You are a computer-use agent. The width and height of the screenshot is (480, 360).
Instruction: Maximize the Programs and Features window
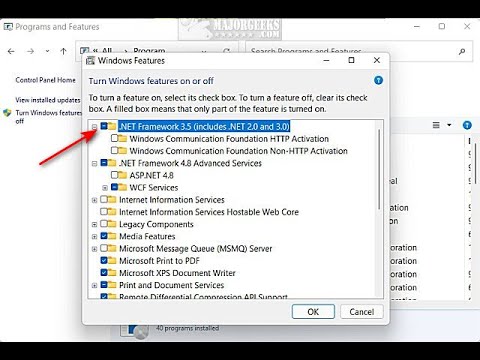point(442,26)
